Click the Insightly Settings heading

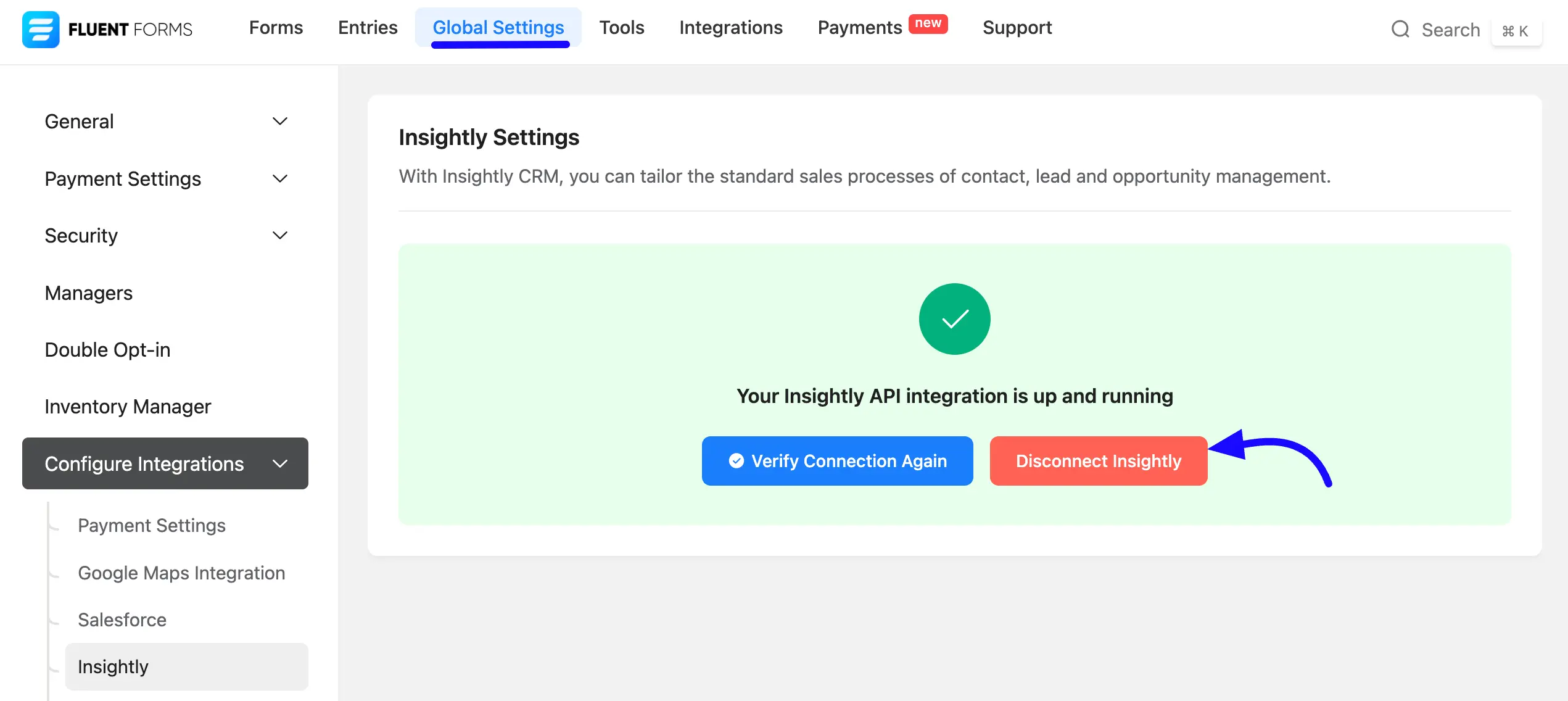tap(489, 137)
